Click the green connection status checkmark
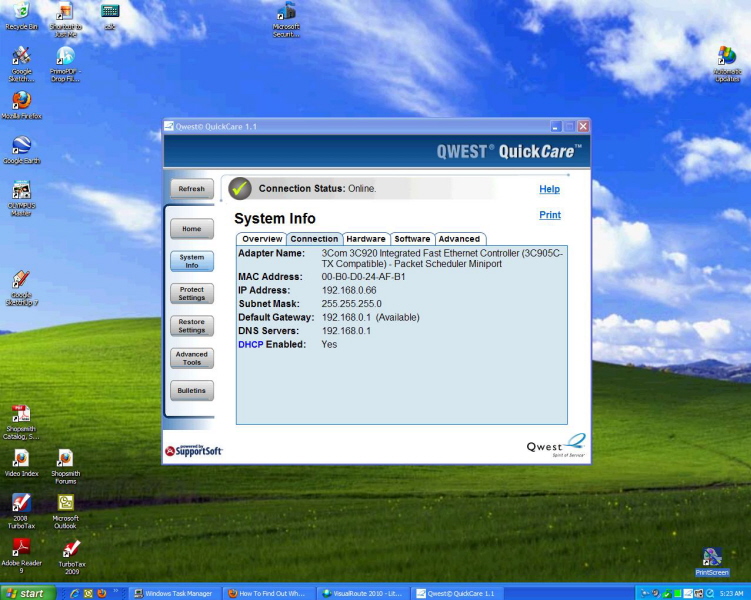This screenshot has width=751, height=600. click(x=240, y=189)
